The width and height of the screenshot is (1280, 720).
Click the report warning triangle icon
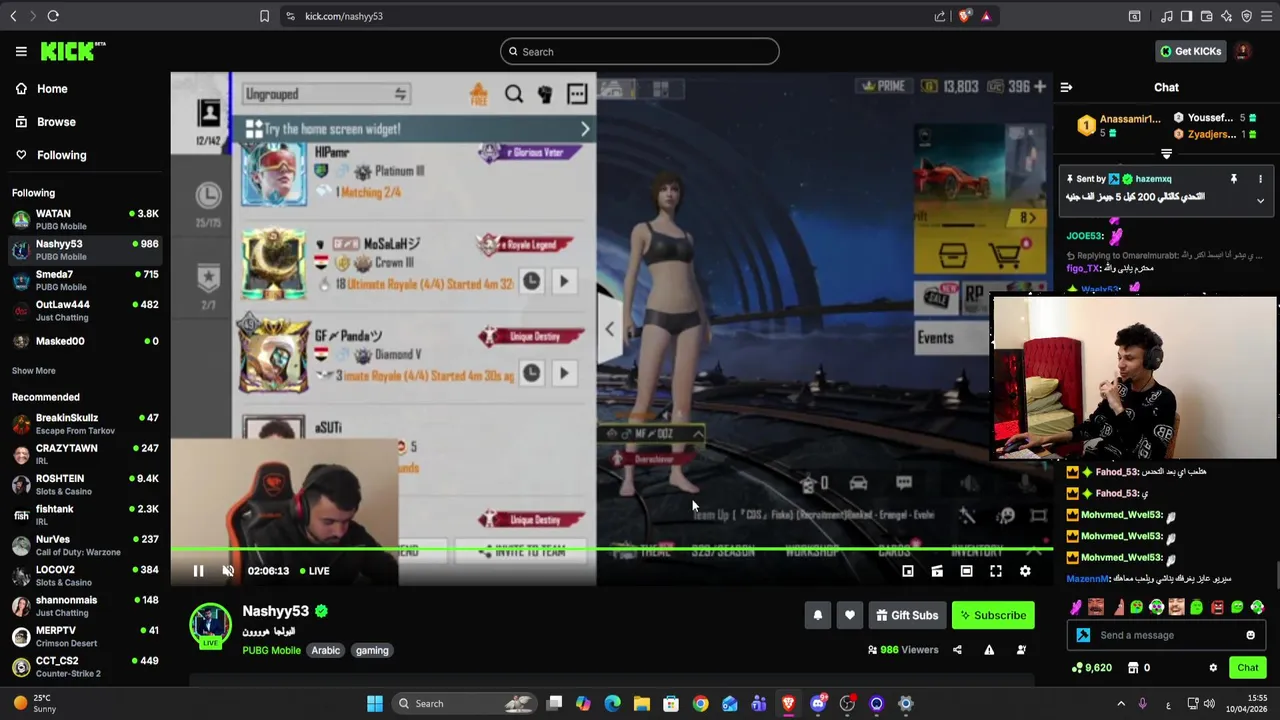[x=989, y=650]
